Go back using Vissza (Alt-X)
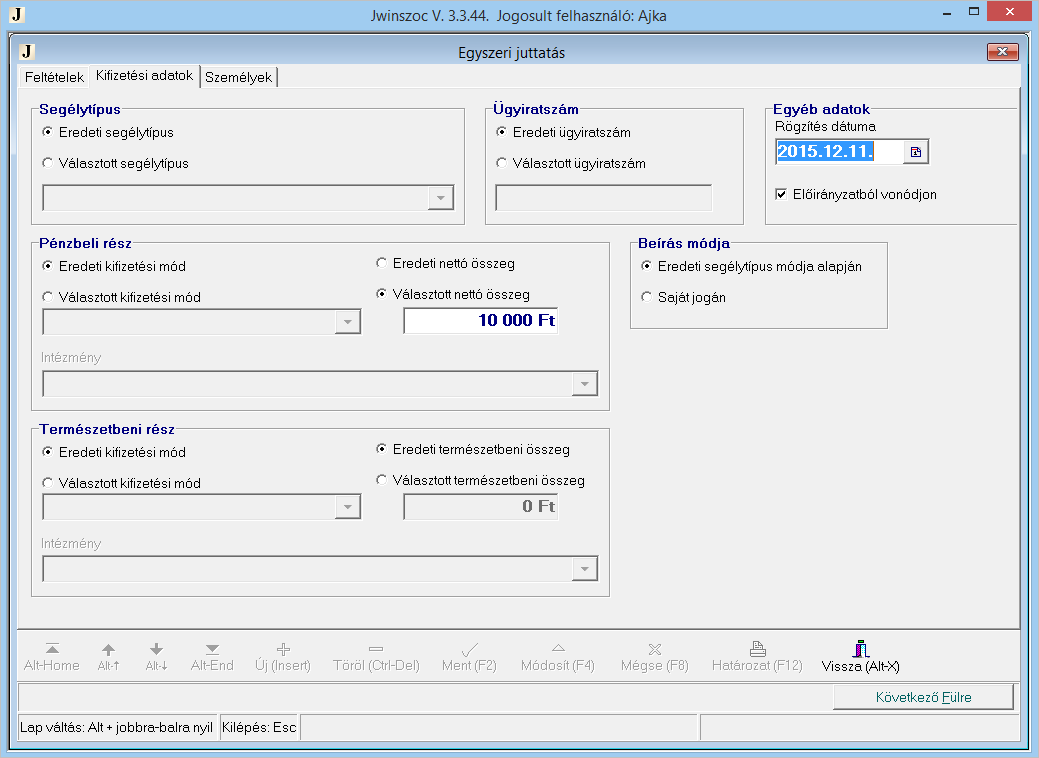The height and width of the screenshot is (758, 1039). (861, 657)
